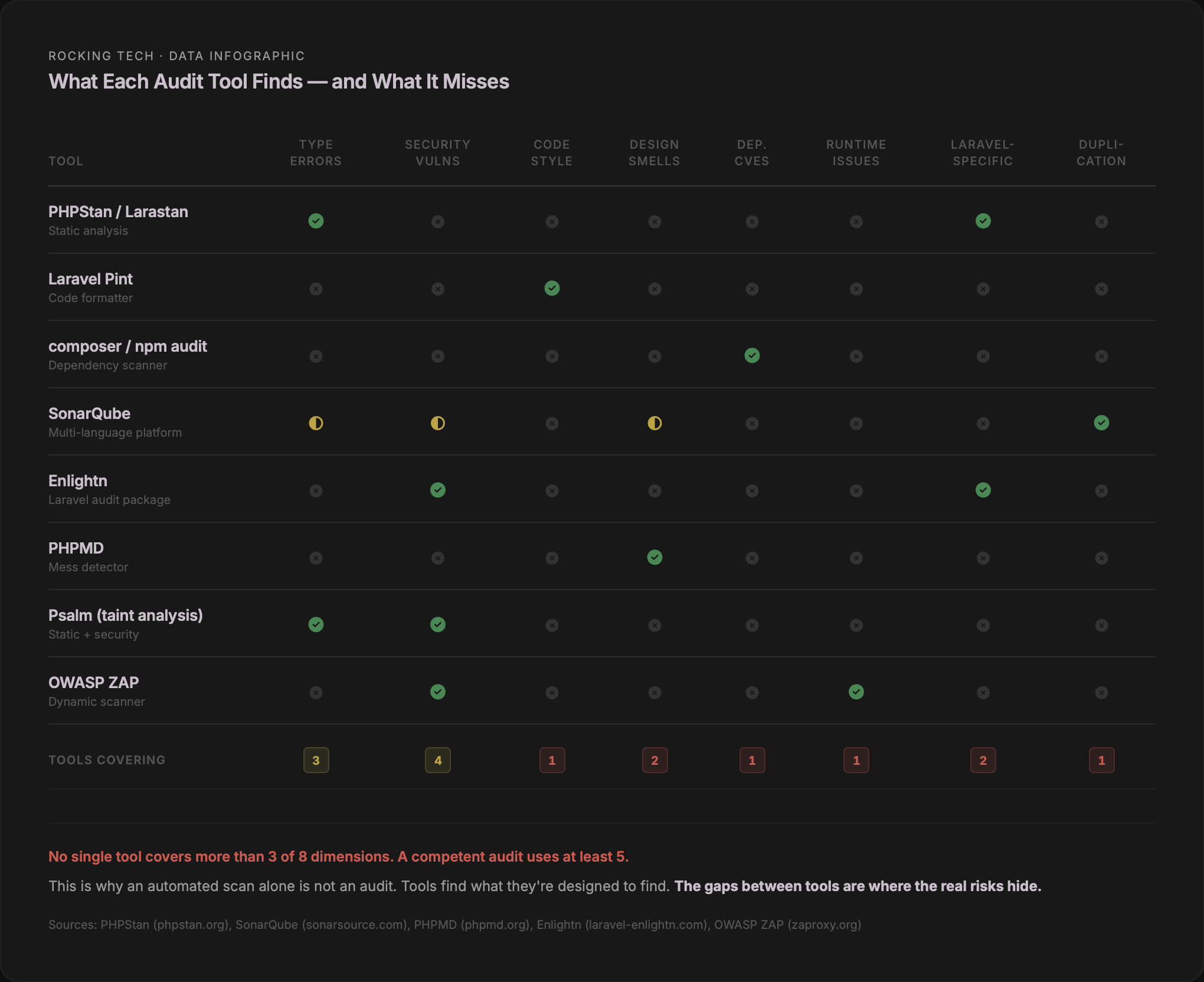Image resolution: width=1204 pixels, height=982 pixels.
Task: Click the '4' badge under Security Vulns
Action: tap(437, 760)
